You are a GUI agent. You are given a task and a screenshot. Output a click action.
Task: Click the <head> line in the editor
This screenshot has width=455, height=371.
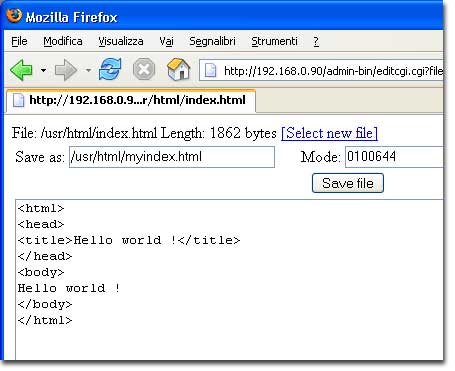[x=41, y=224]
